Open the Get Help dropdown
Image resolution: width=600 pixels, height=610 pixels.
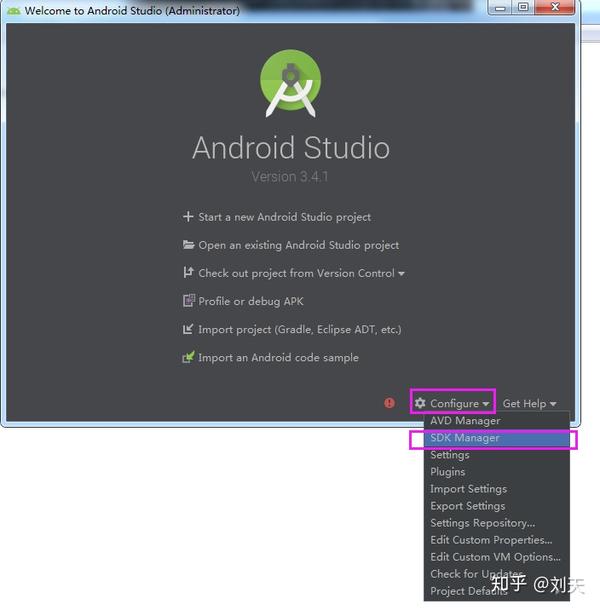529,403
